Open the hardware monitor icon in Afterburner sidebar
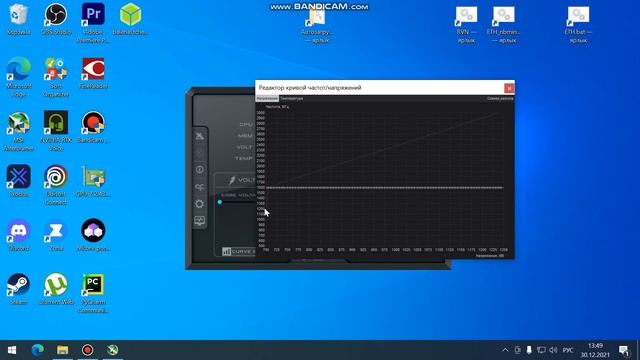Image resolution: width=640 pixels, height=360 pixels. click(200, 221)
